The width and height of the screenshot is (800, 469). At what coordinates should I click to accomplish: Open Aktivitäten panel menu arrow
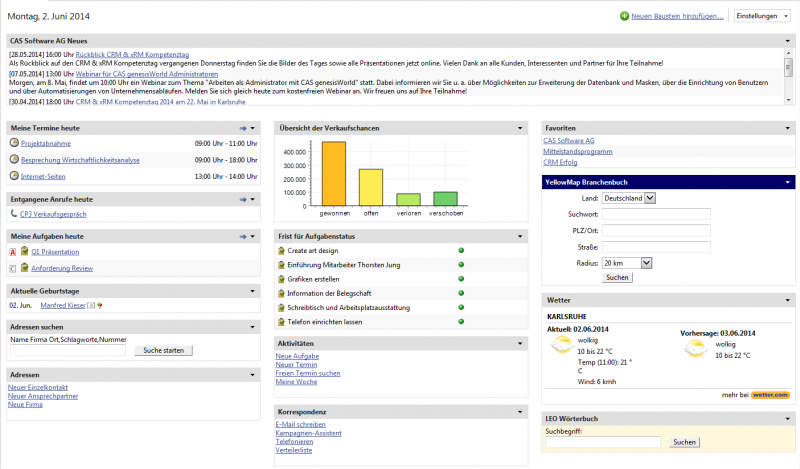(x=520, y=343)
